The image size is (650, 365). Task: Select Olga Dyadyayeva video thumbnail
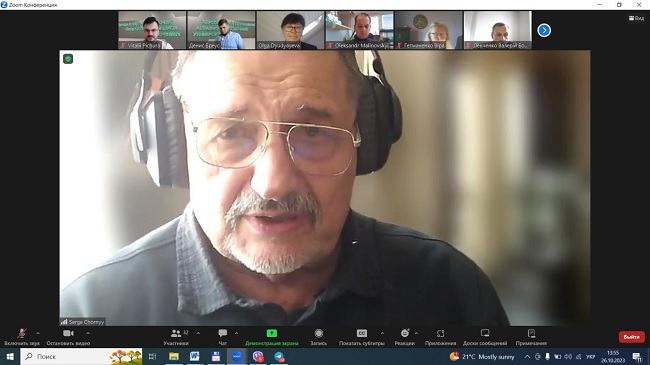click(x=290, y=30)
